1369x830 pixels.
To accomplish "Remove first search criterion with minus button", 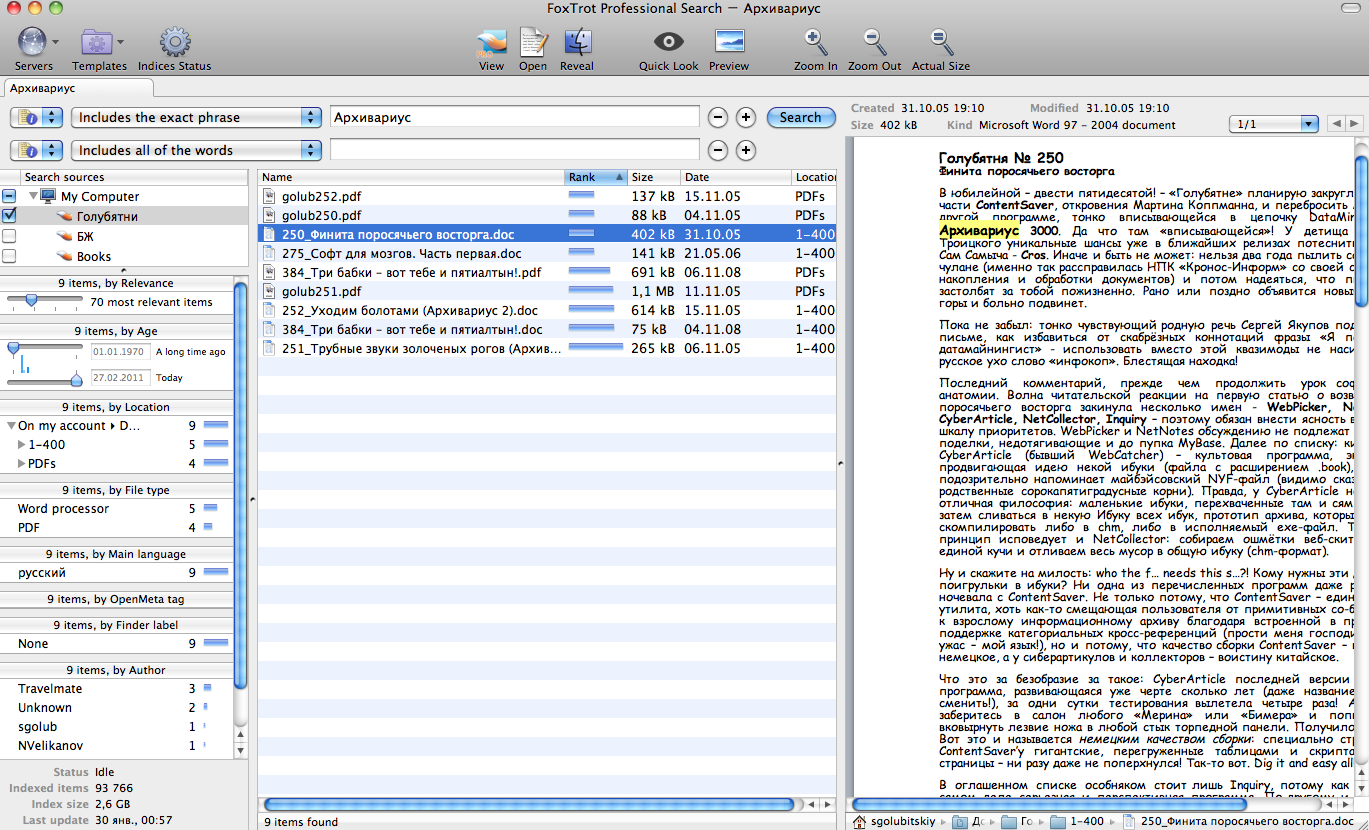I will (x=717, y=117).
